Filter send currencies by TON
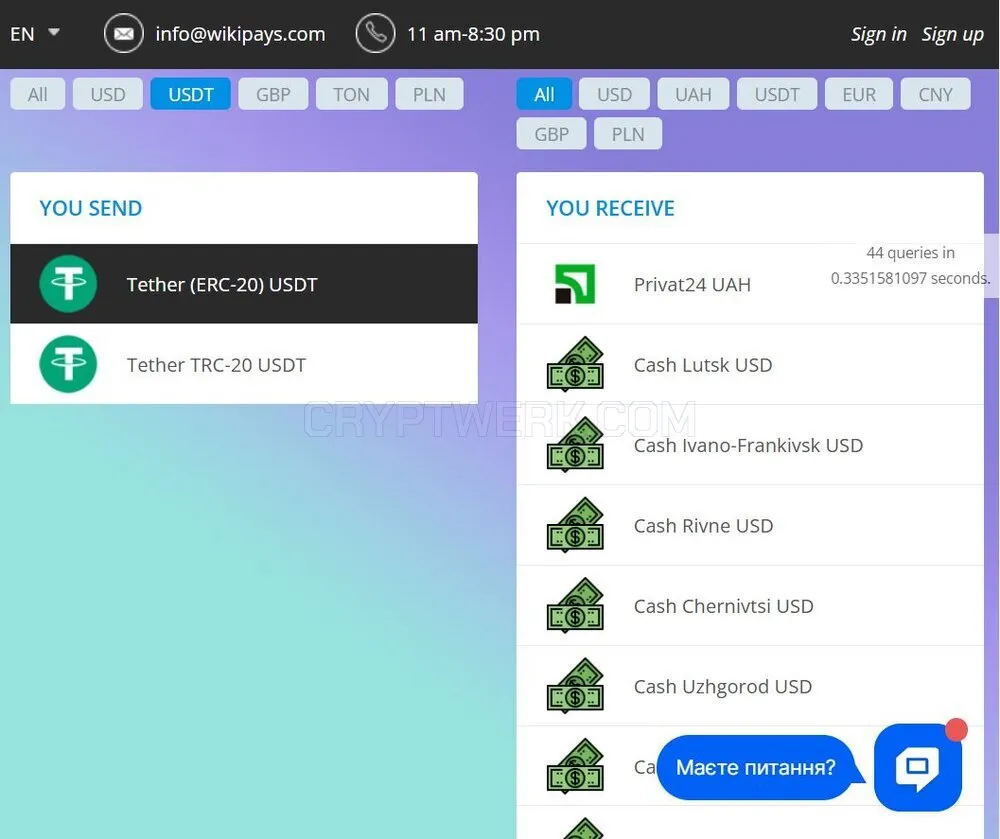 [x=351, y=94]
